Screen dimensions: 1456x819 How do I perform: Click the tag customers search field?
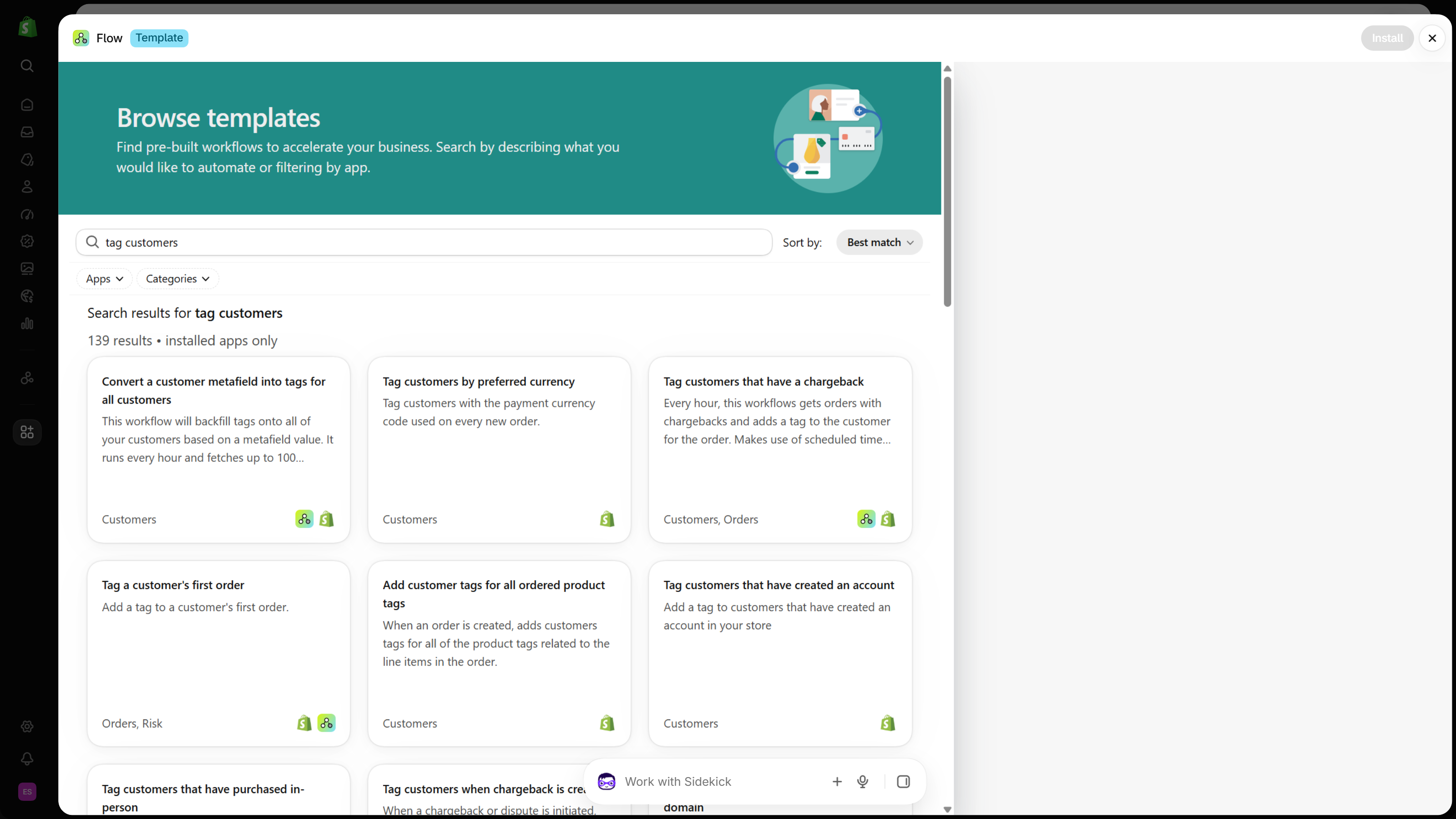[424, 243]
